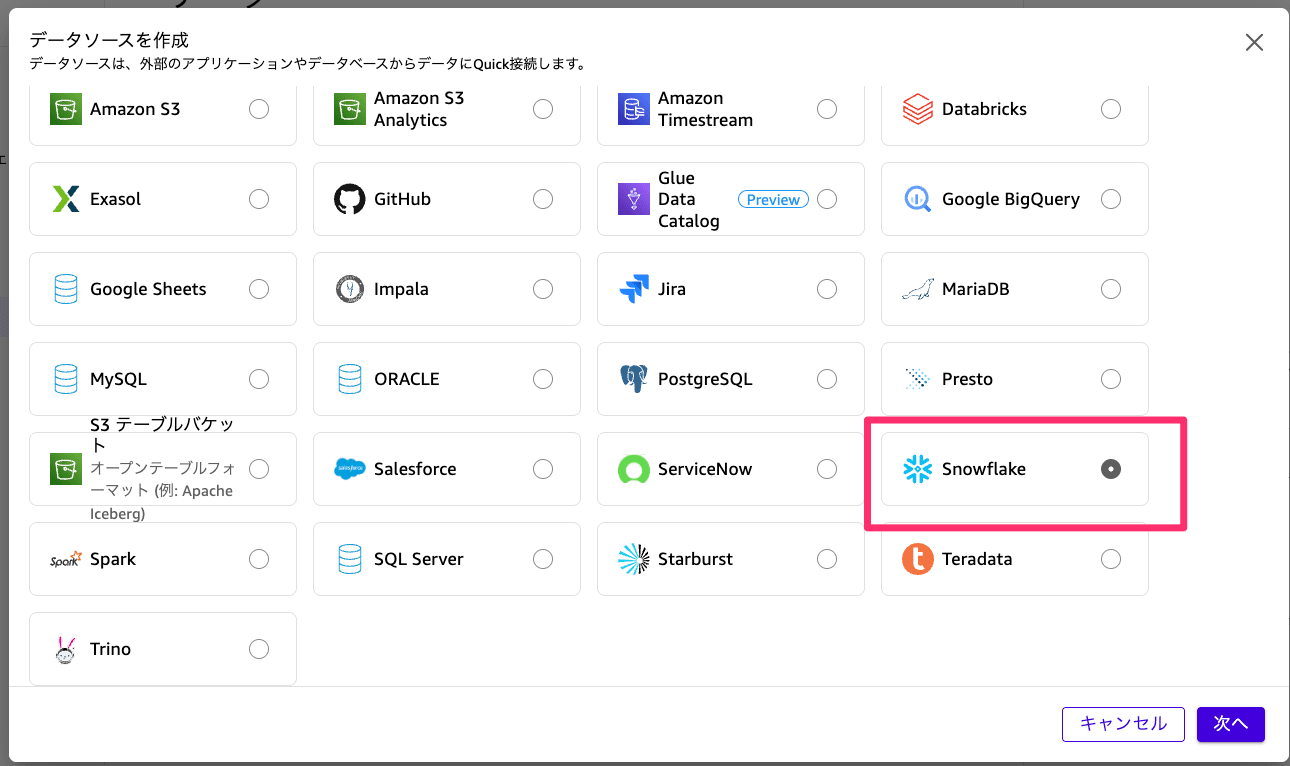Select the Glue Data Catalog radio button

click(x=827, y=199)
